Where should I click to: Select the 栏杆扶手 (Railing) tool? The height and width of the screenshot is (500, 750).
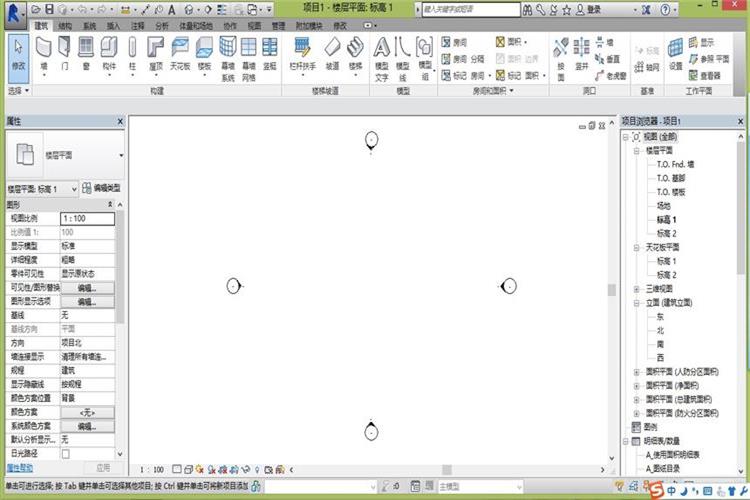(x=302, y=55)
